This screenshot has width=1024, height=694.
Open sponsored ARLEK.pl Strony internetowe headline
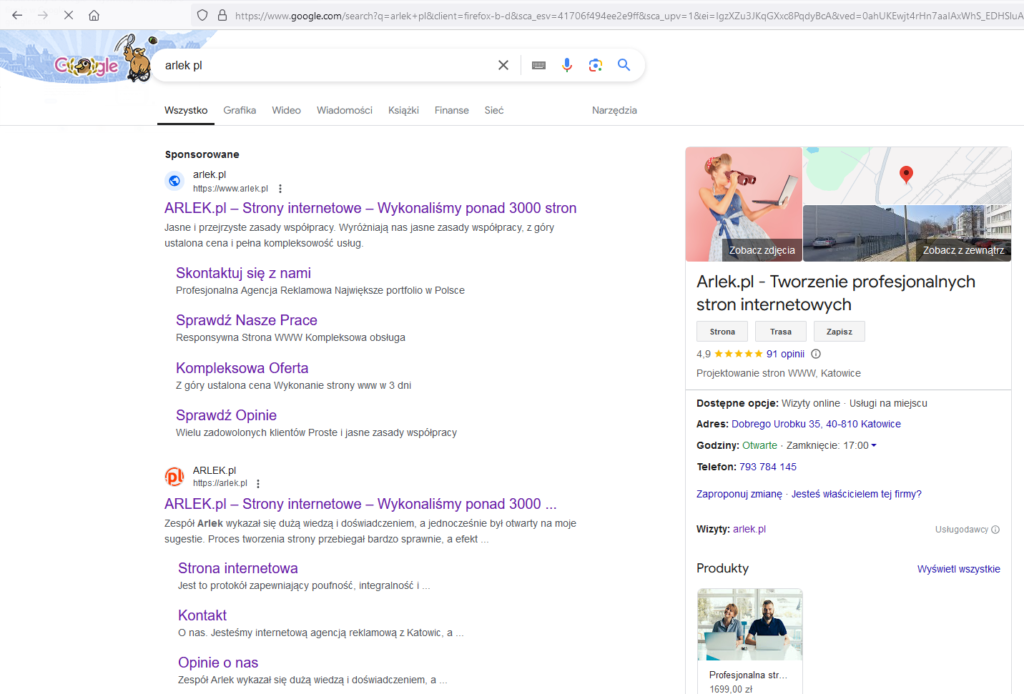pos(370,208)
